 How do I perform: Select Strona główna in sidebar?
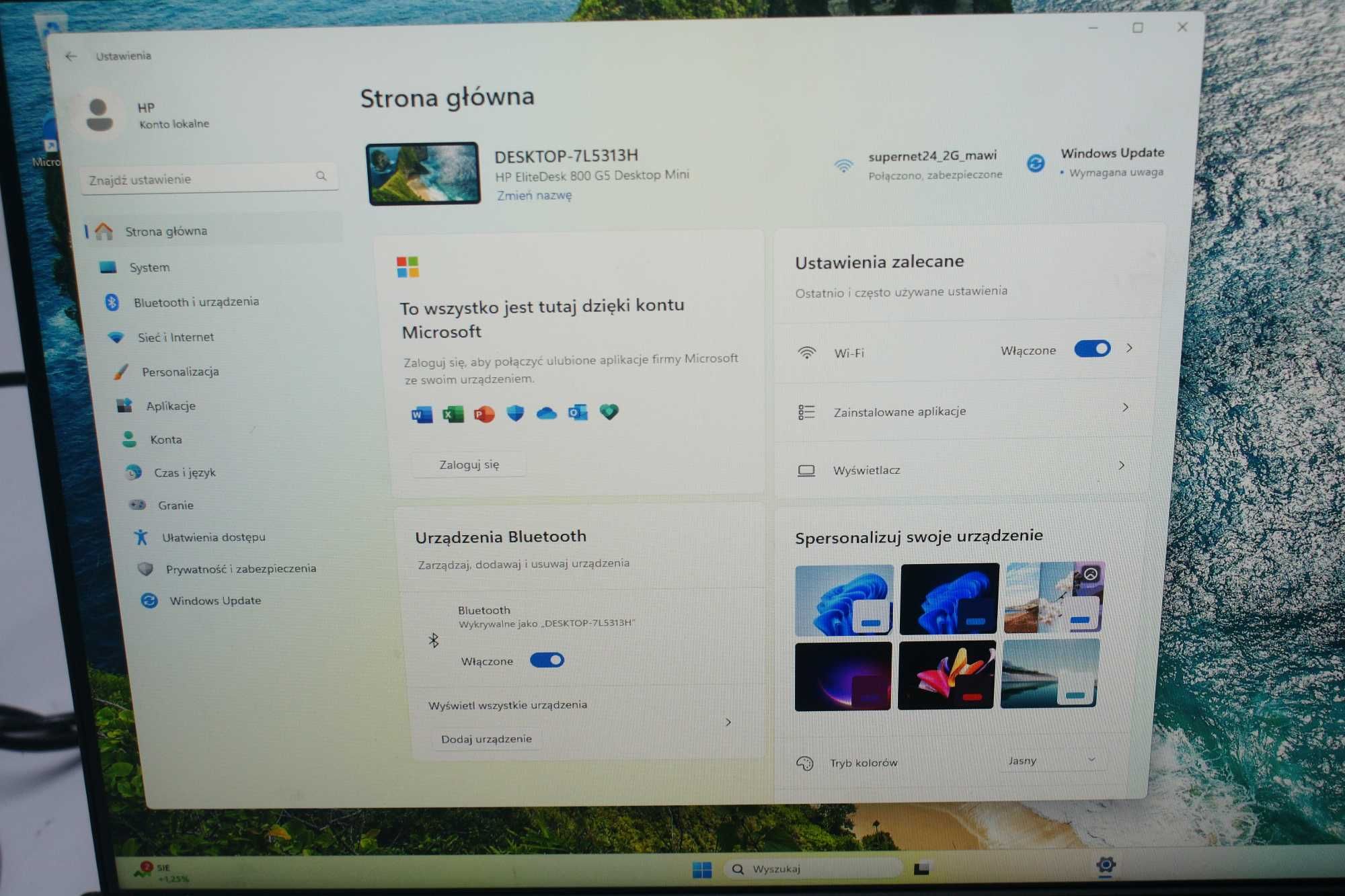(x=214, y=231)
